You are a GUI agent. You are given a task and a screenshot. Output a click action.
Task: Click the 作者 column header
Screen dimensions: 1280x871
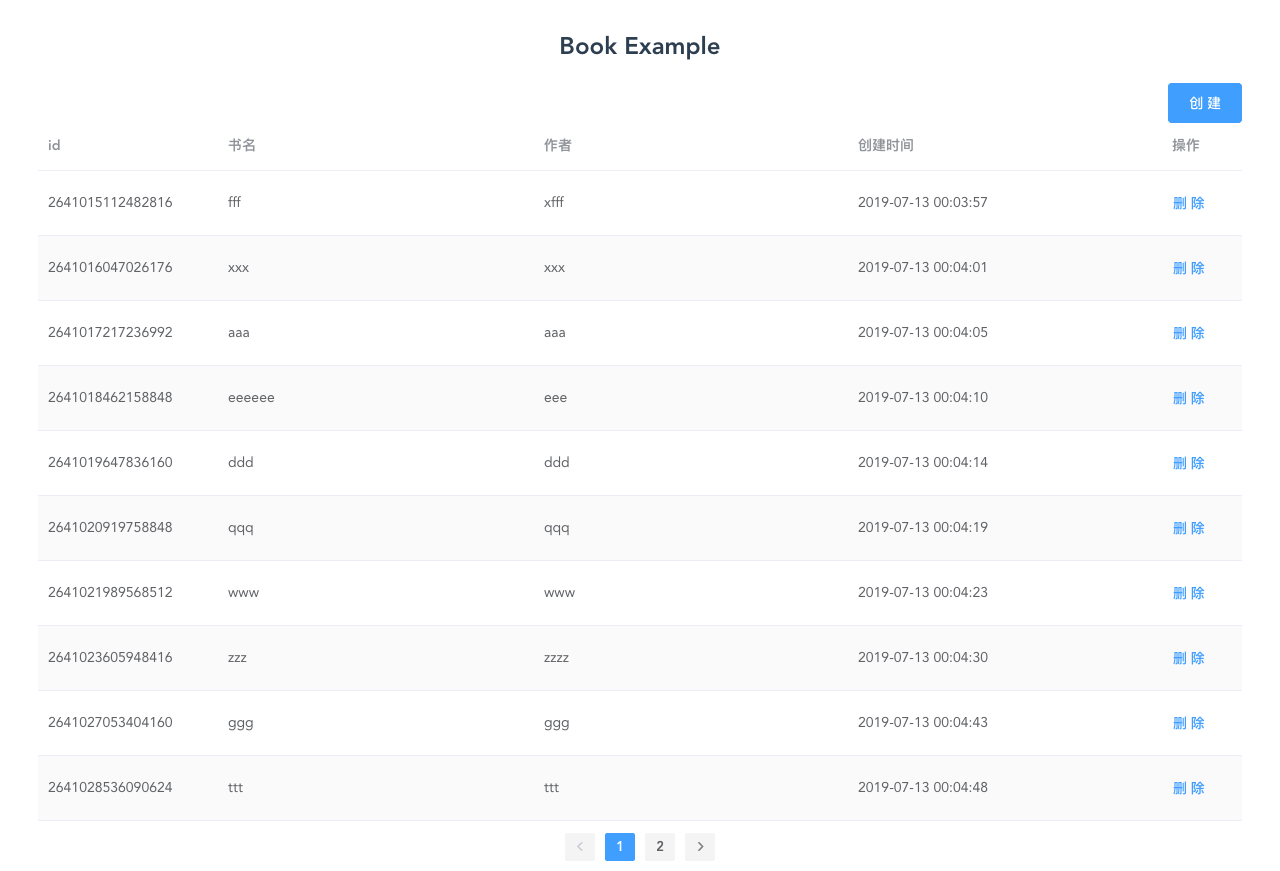coord(557,145)
